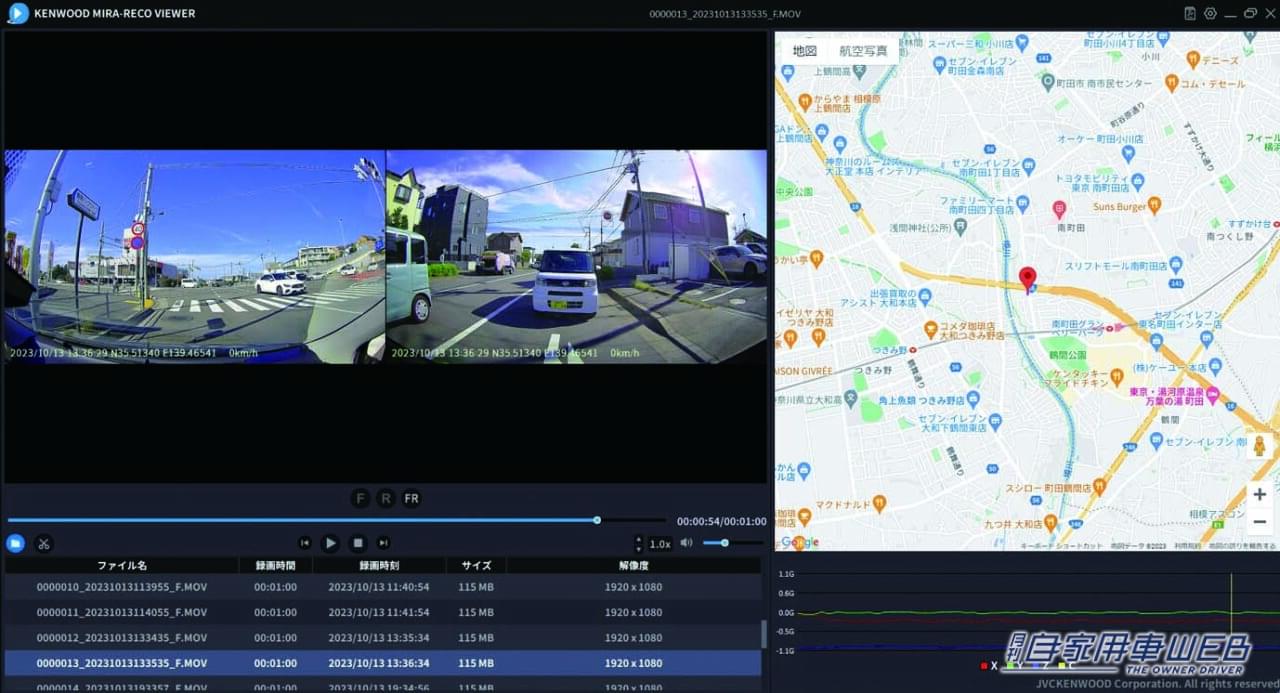Switch to front camera view F
The image size is (1280, 693).
pyautogui.click(x=360, y=498)
